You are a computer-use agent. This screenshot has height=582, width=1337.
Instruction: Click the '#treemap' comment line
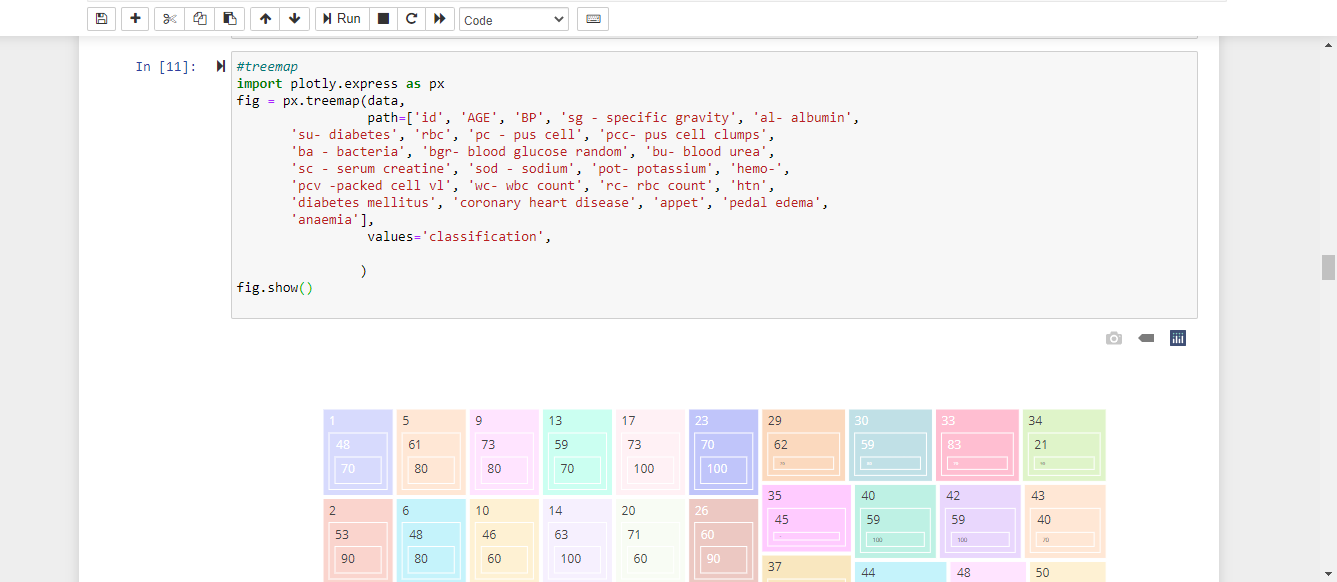(x=267, y=67)
